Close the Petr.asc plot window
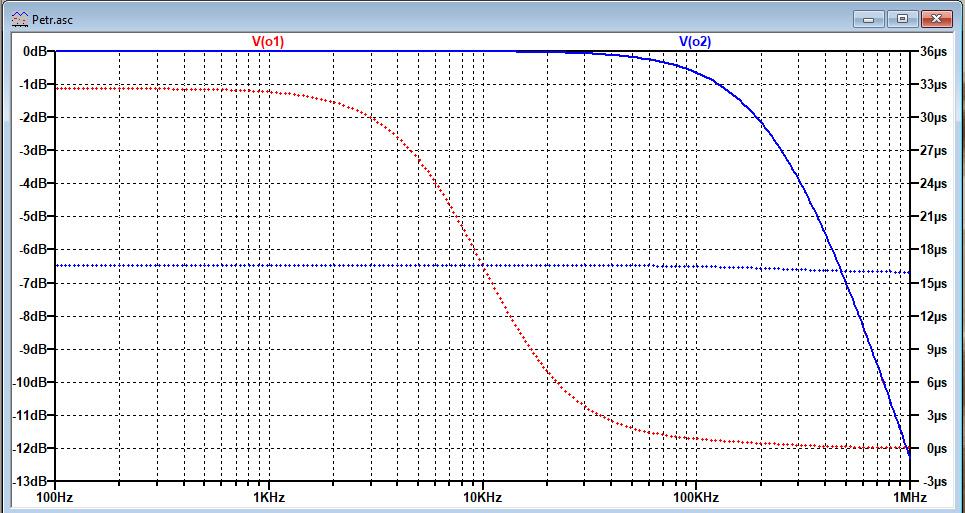 (x=937, y=20)
